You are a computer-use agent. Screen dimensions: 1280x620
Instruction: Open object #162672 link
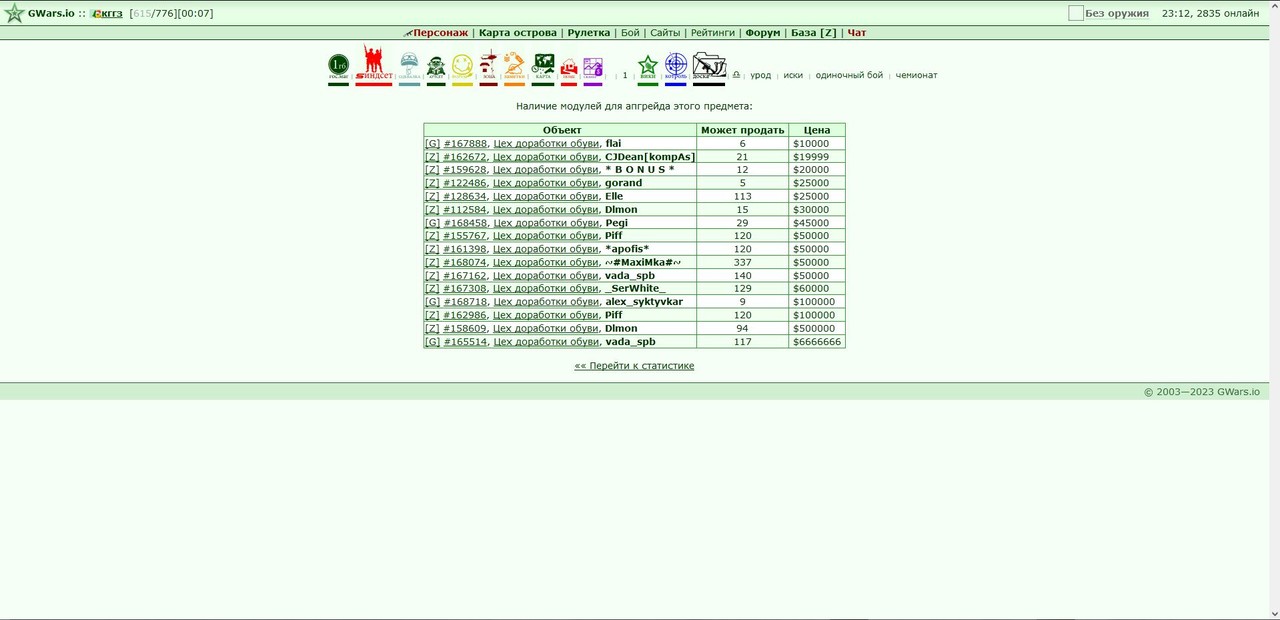(465, 157)
